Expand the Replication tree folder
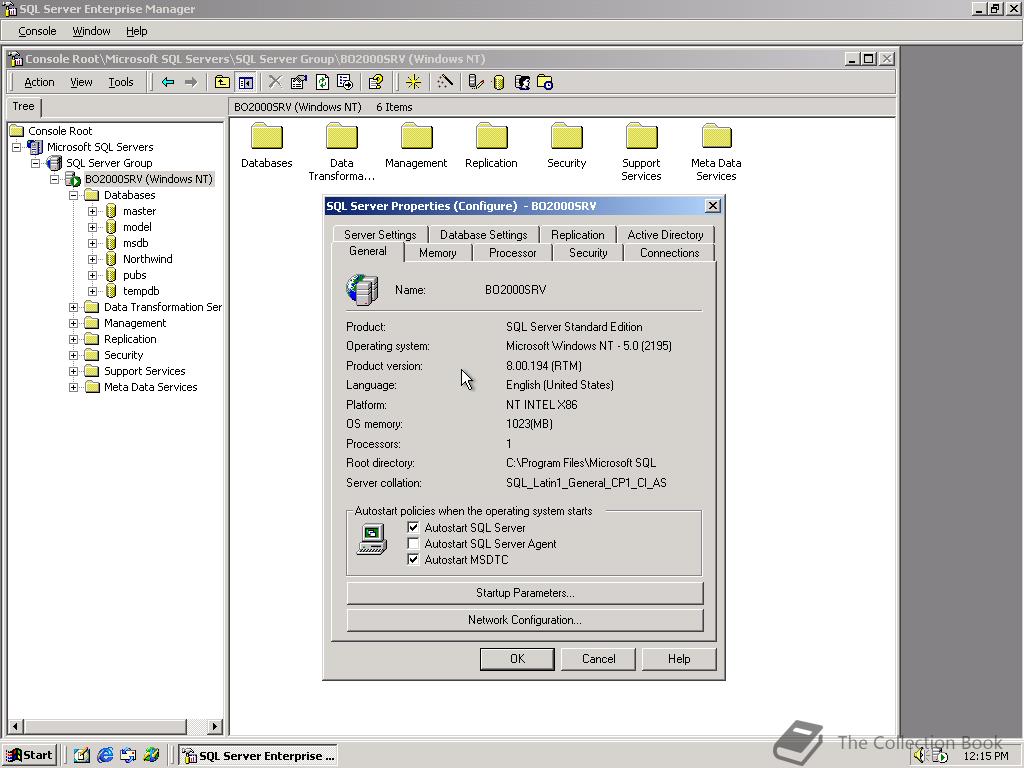 point(73,339)
